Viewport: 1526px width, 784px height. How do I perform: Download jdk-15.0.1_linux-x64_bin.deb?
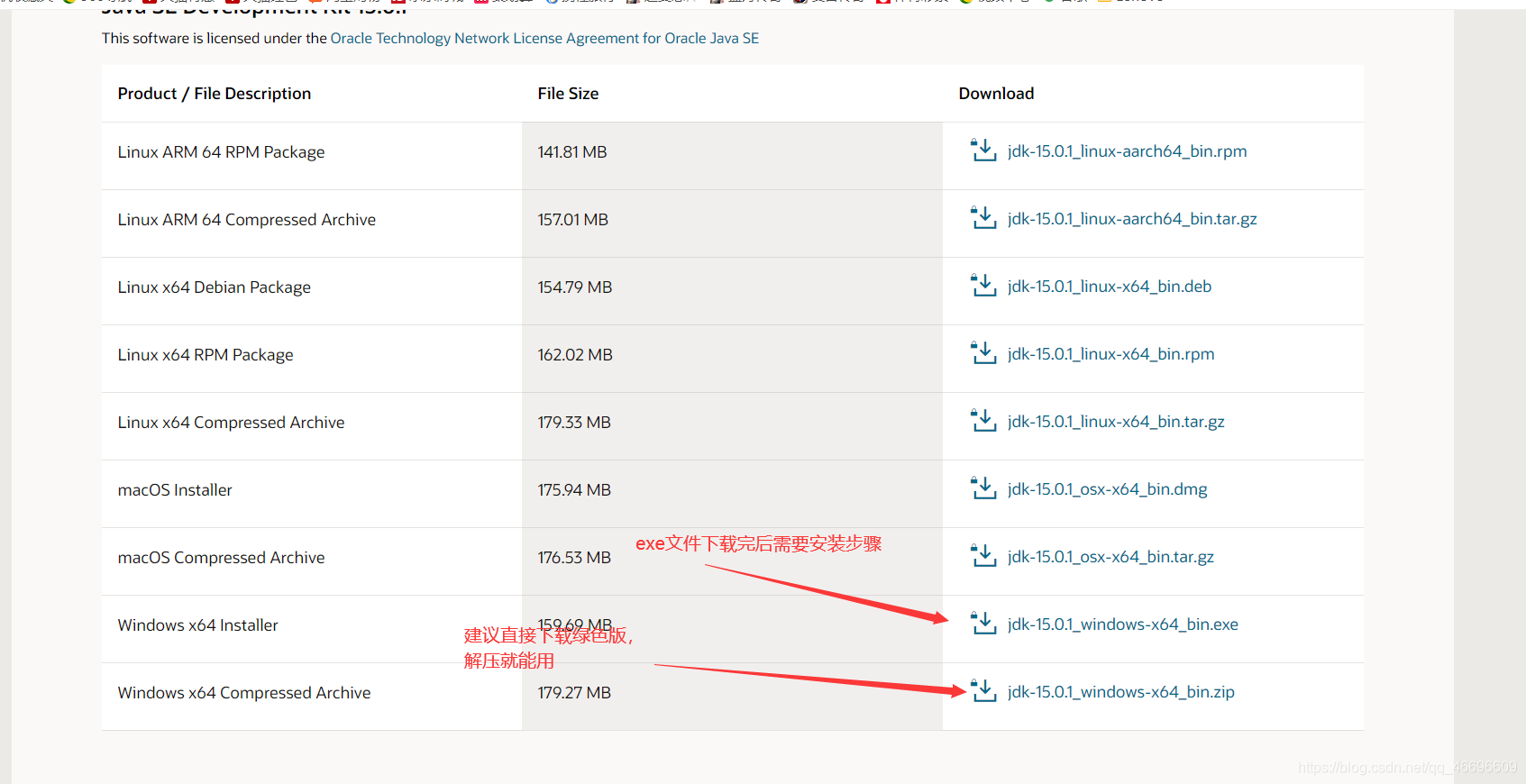pyautogui.click(x=1110, y=287)
